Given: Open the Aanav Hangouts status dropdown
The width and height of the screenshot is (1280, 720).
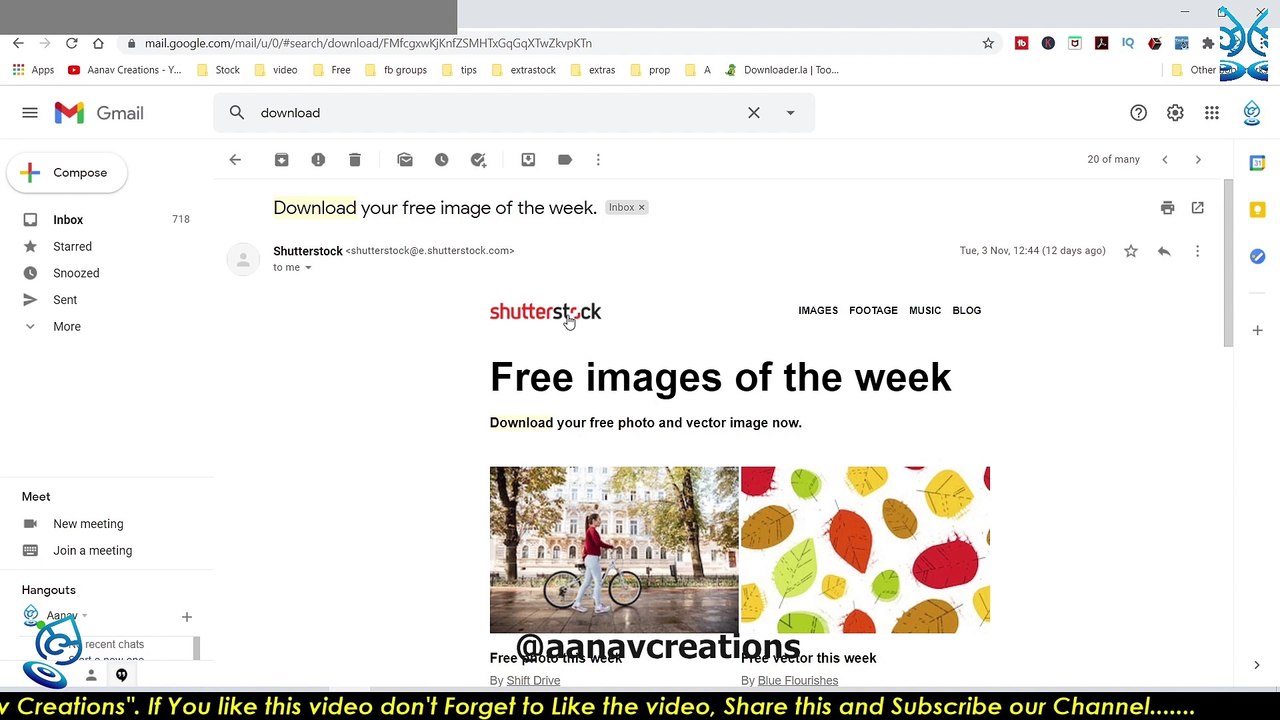Looking at the screenshot, I should [x=84, y=616].
